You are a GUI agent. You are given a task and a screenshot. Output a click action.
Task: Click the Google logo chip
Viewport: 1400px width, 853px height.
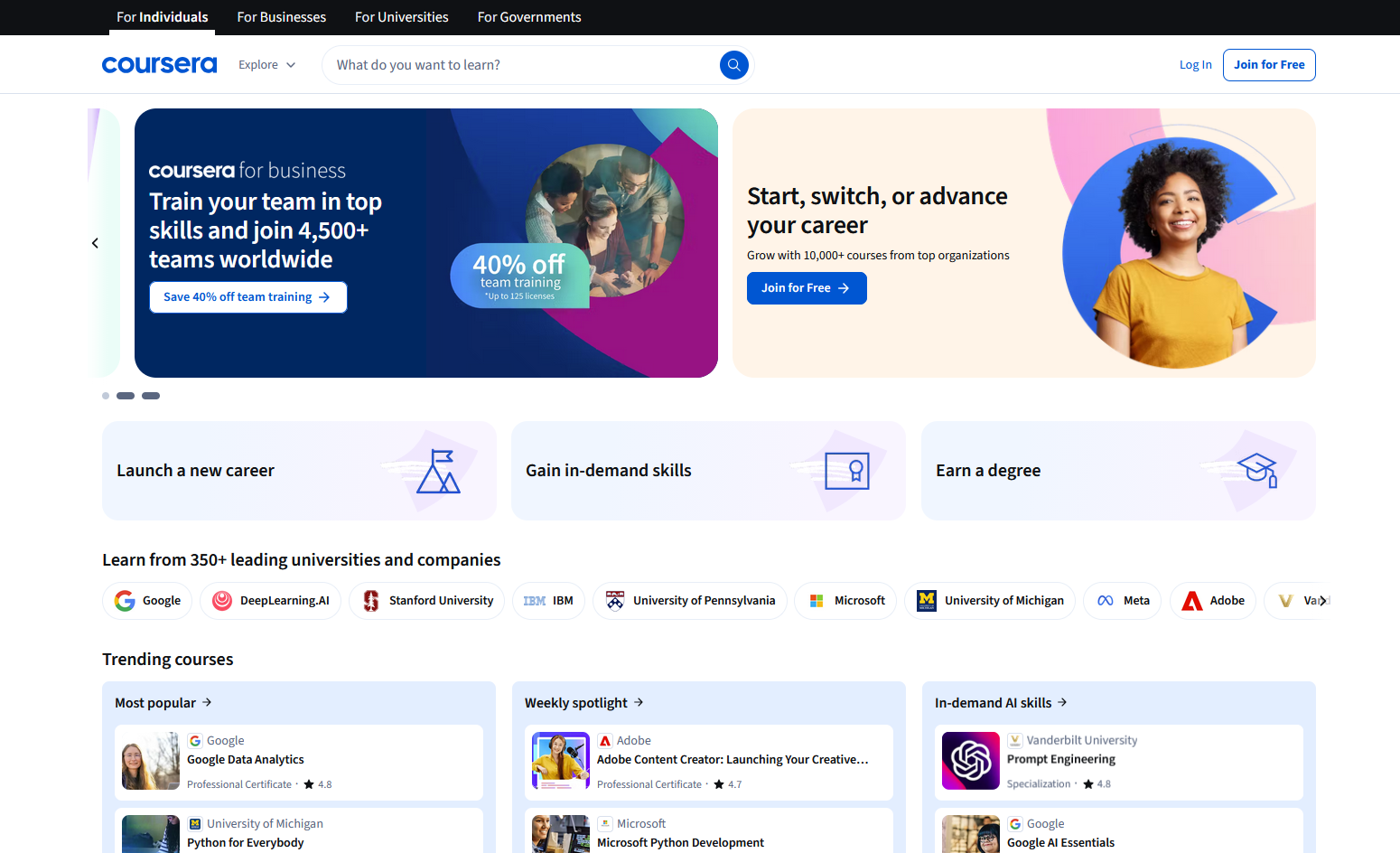pos(147,601)
